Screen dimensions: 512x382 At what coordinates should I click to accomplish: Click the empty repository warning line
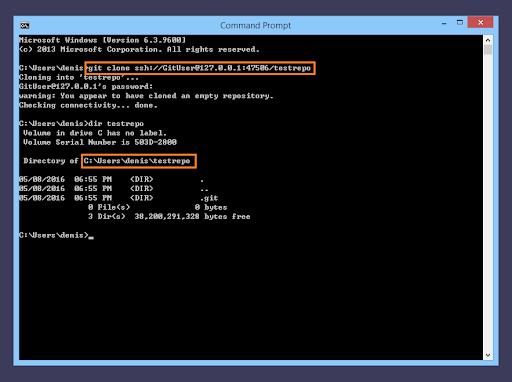click(146, 96)
